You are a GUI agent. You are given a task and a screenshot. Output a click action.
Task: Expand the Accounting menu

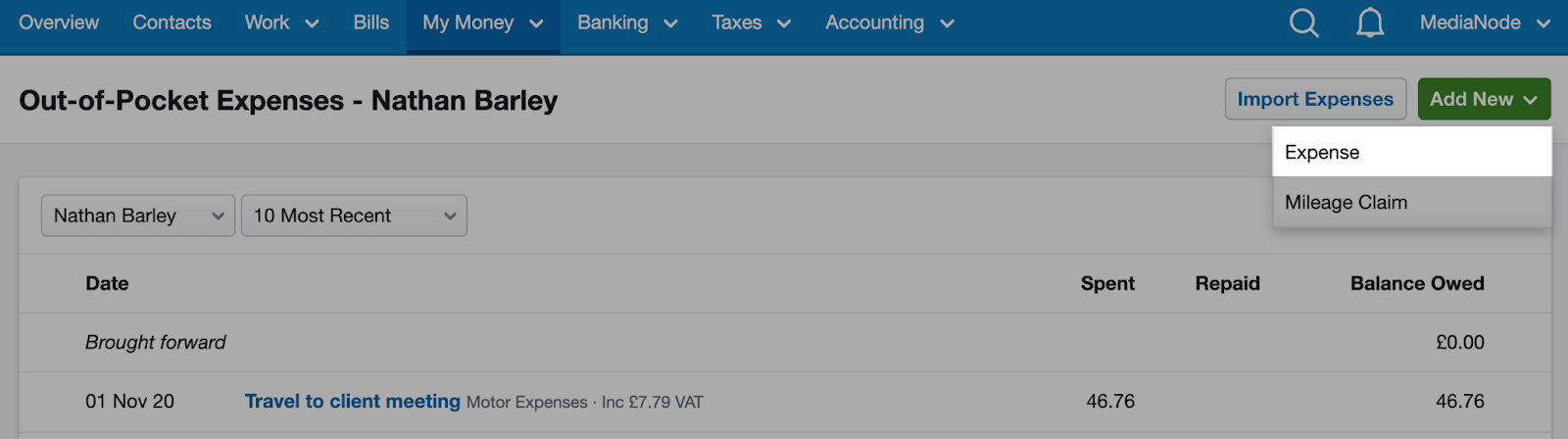click(890, 23)
